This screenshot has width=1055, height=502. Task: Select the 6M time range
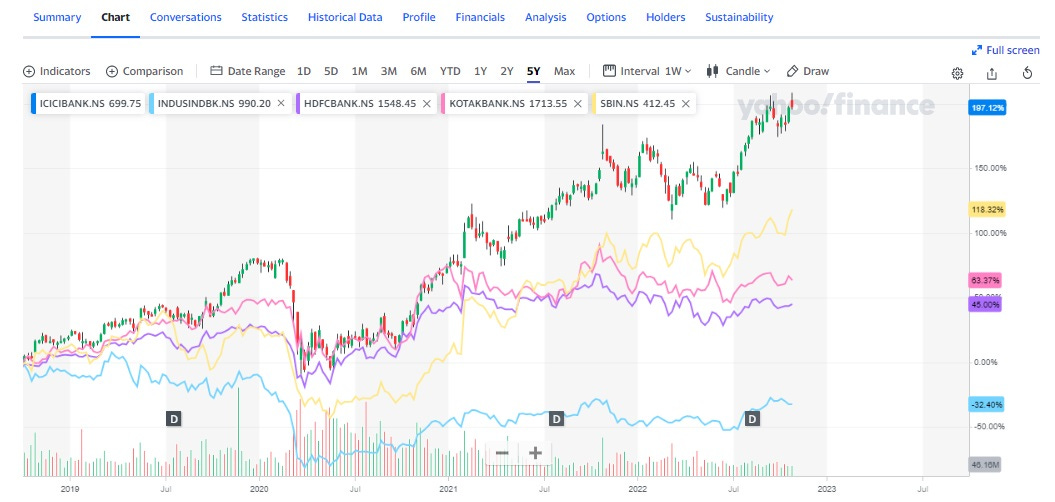(419, 71)
